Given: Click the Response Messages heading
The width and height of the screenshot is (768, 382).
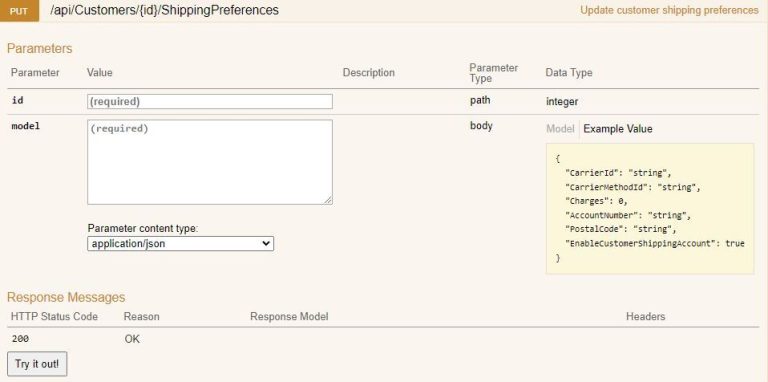Looking at the screenshot, I should tap(66, 297).
